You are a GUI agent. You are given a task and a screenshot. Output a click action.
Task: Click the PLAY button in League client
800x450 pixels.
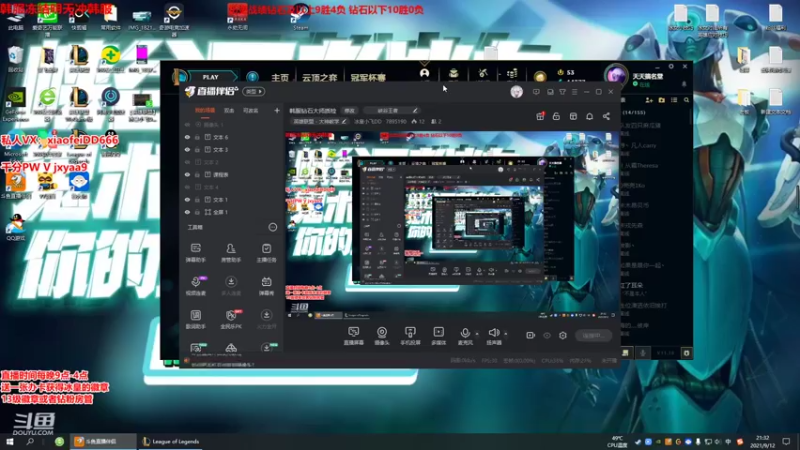210,77
